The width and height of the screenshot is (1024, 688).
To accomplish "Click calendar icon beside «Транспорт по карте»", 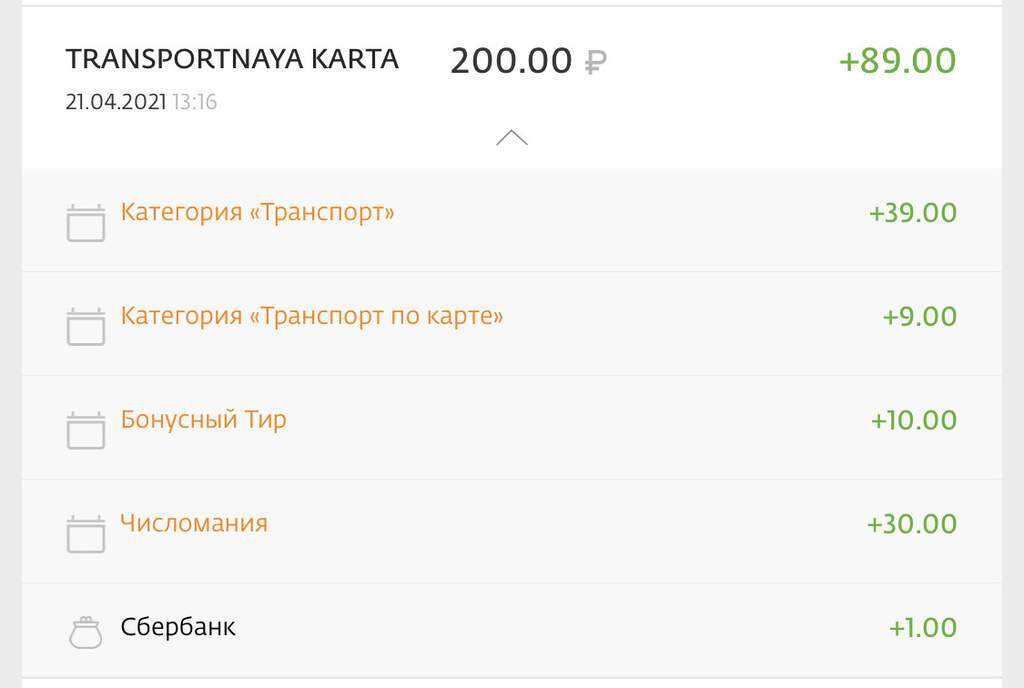I will 86,326.
